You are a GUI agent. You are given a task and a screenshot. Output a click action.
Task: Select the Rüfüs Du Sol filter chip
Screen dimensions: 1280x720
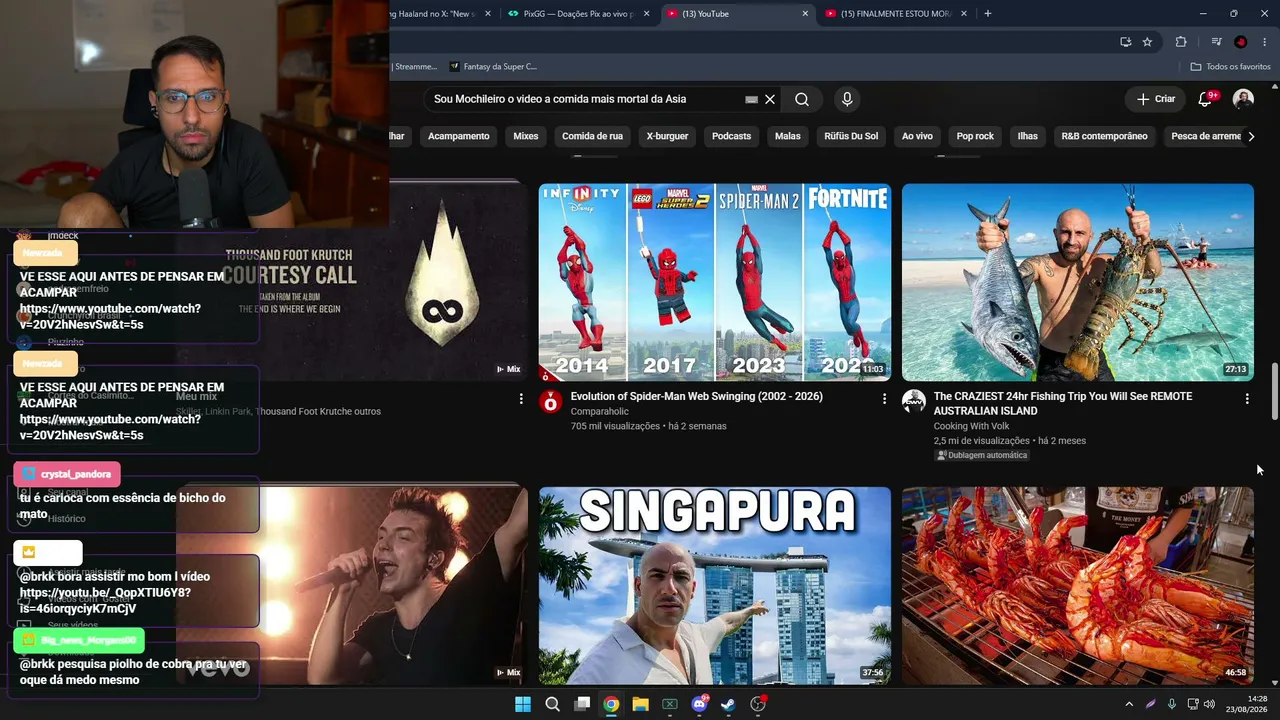pos(851,136)
